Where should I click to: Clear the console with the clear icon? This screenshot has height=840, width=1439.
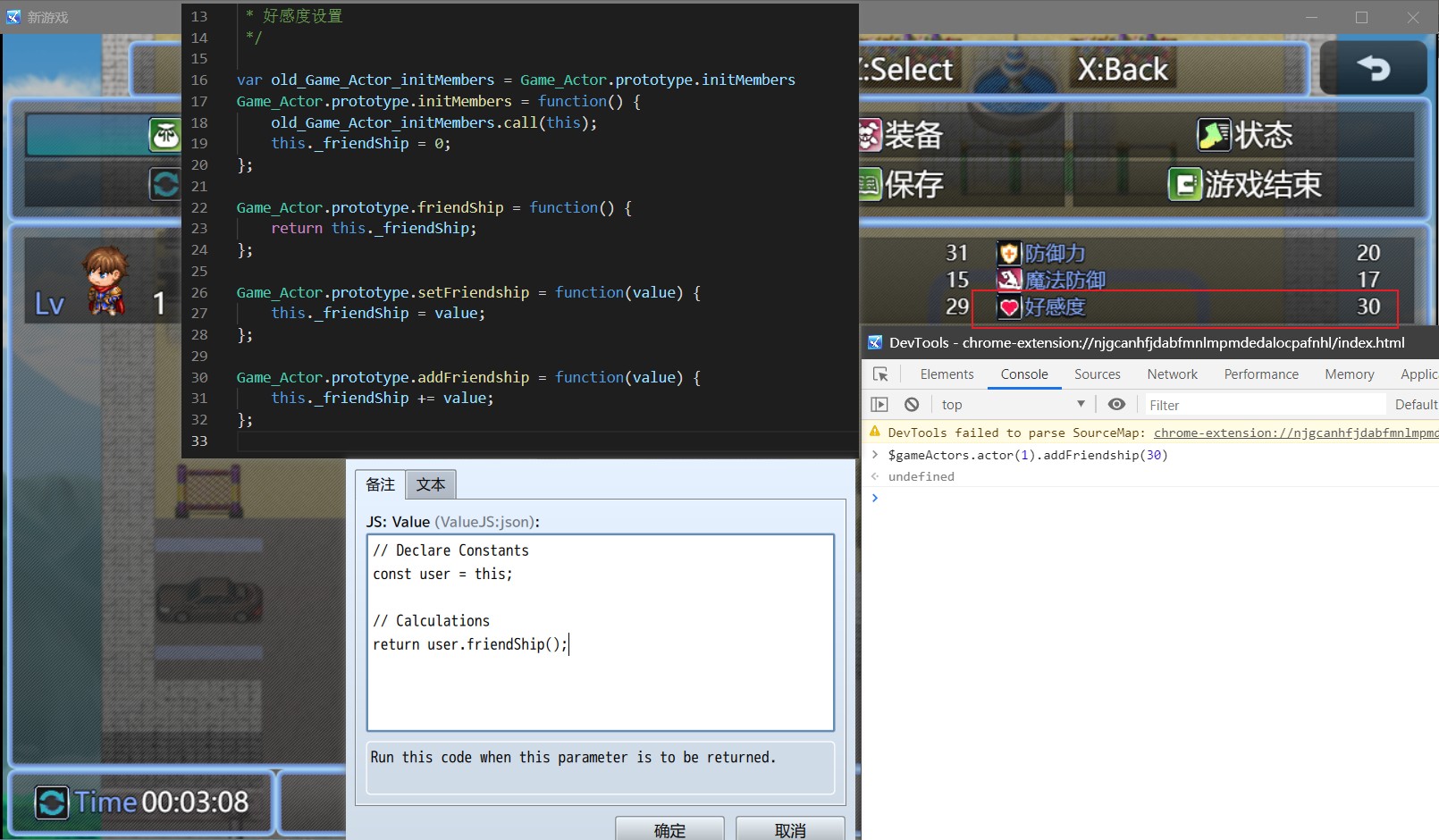click(912, 405)
